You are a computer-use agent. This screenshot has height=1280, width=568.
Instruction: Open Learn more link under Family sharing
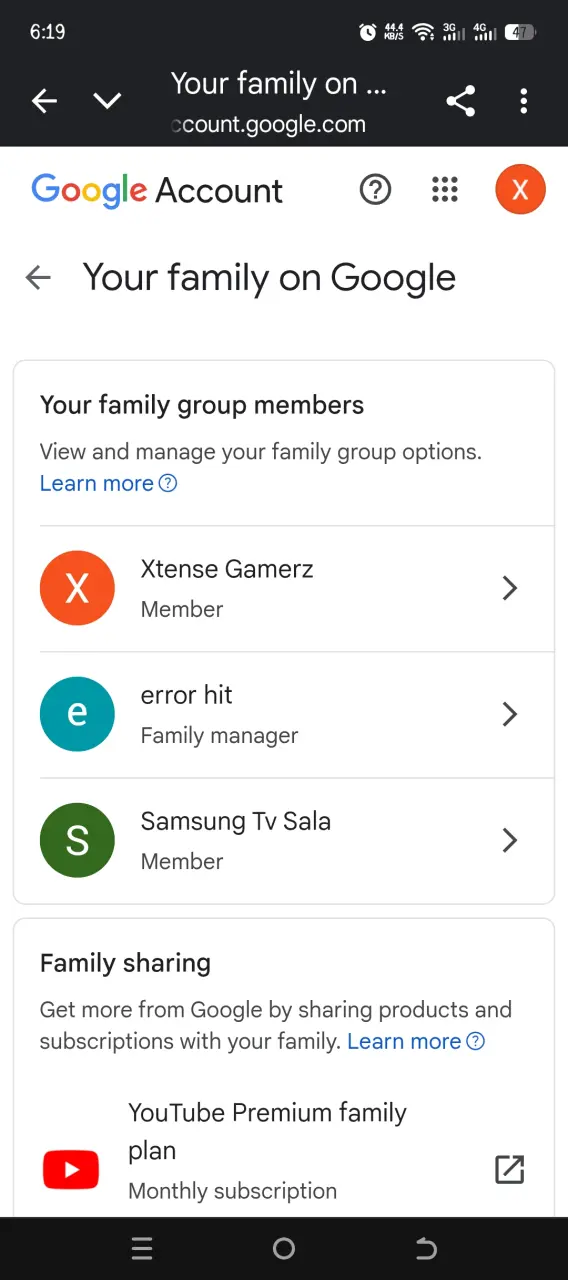[x=404, y=1042]
